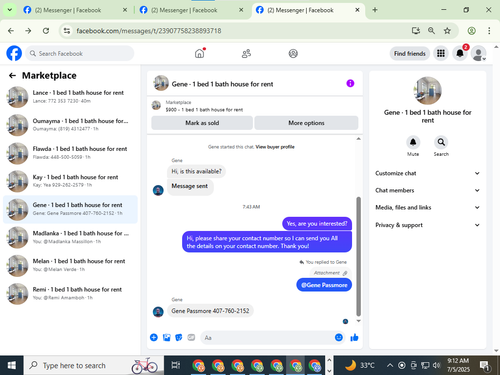
Task: Open Oumayma's house for rent conversation
Action: pos(70,125)
